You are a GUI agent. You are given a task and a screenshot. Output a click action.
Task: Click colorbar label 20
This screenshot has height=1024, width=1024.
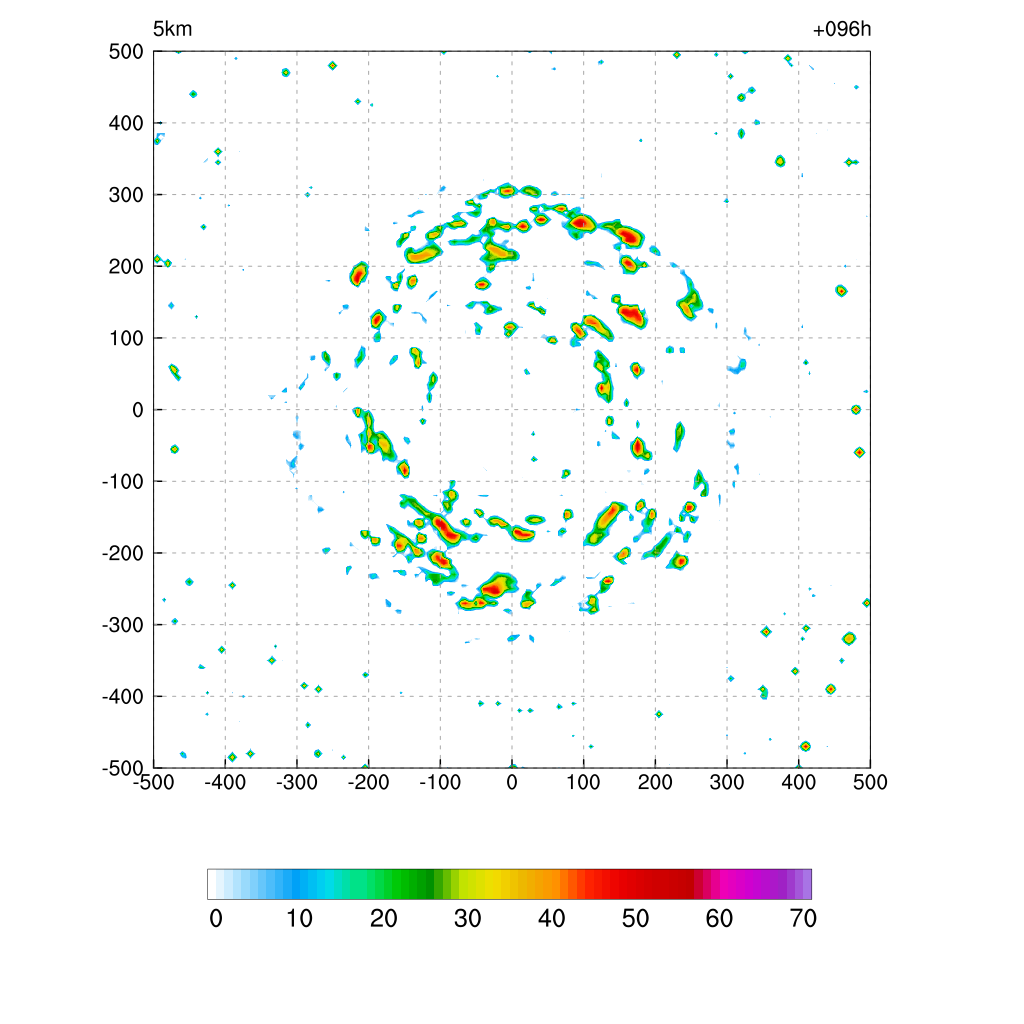click(383, 919)
